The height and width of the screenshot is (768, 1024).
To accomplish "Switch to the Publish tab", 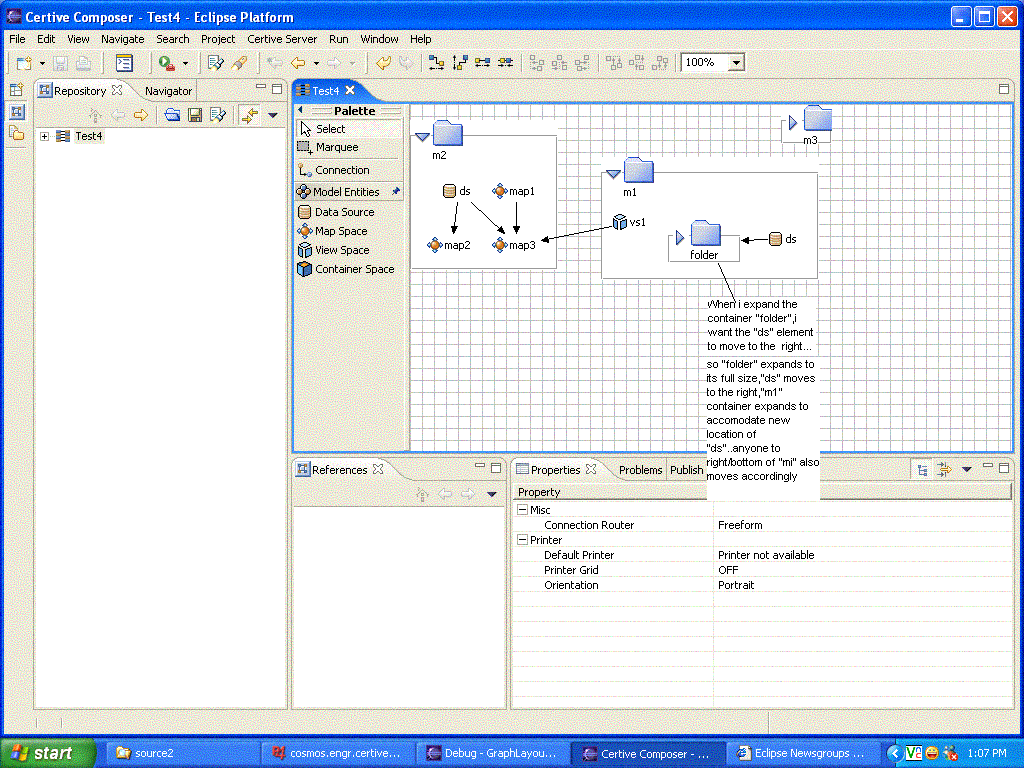I will (686, 470).
